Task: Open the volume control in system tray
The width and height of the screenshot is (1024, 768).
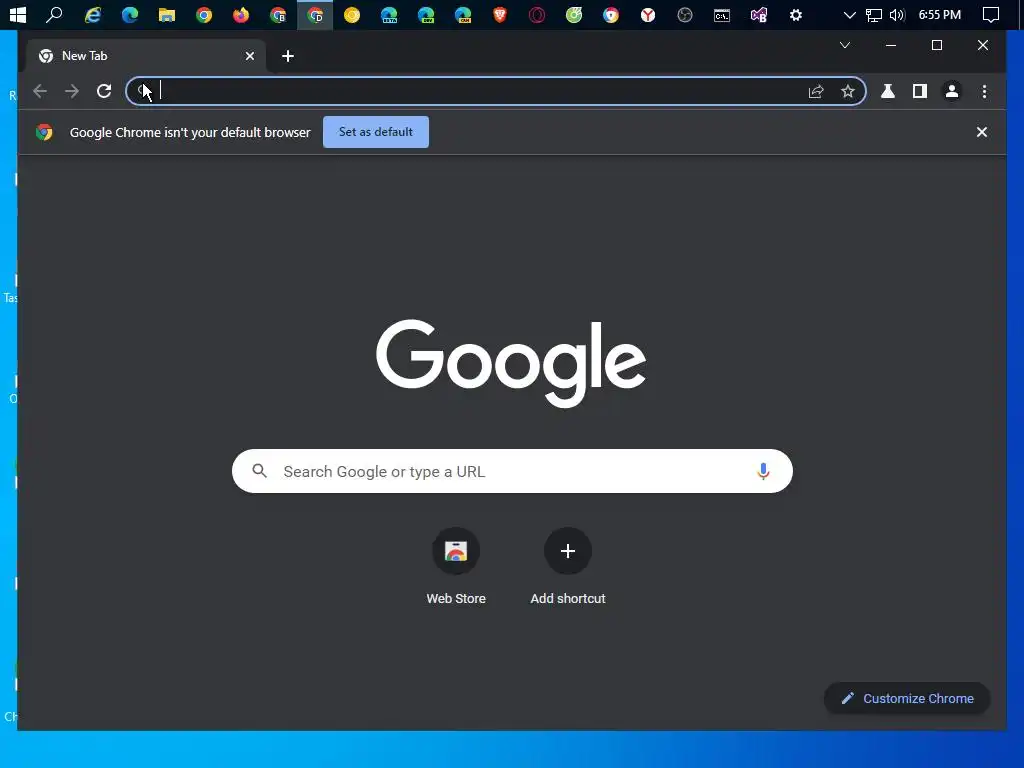Action: tap(897, 14)
